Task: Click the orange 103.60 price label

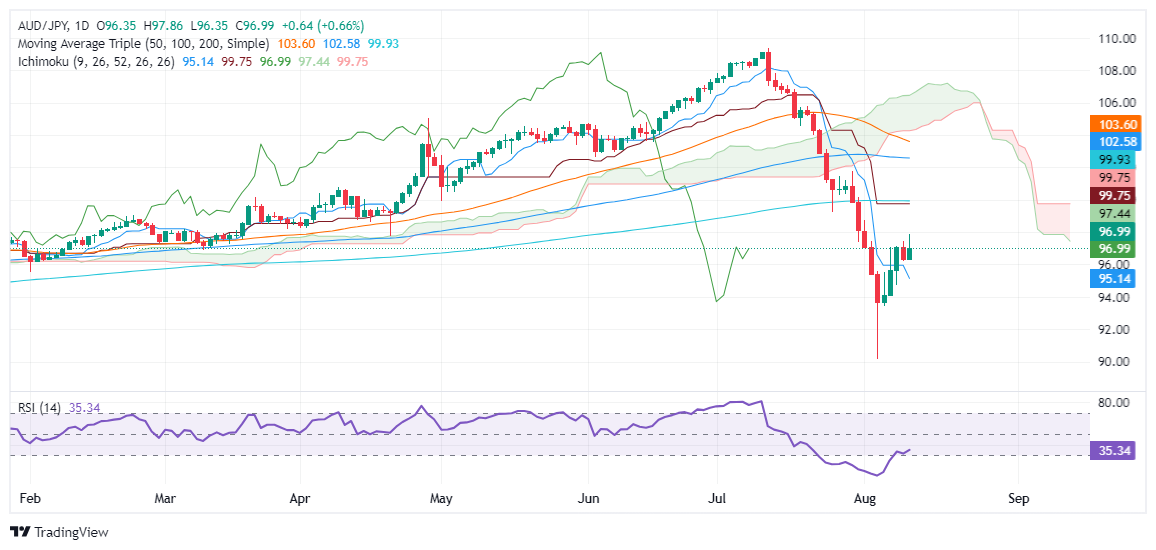Action: tap(1118, 125)
